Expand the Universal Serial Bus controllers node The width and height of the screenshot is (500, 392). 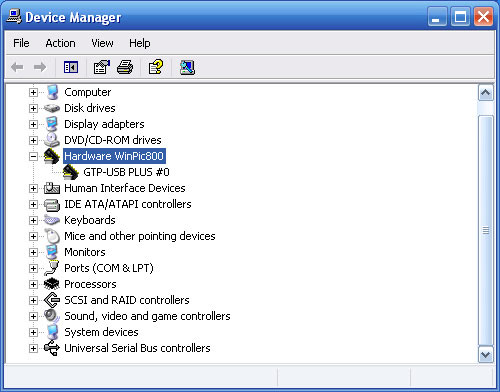click(x=33, y=348)
